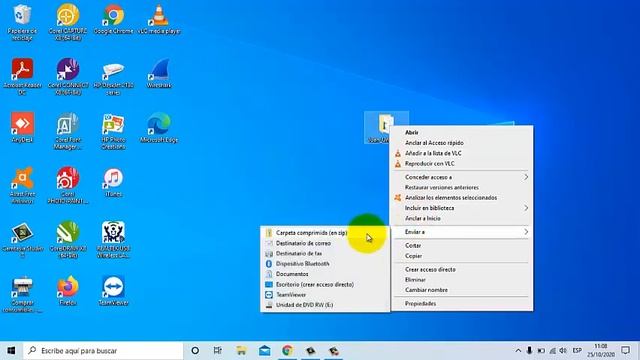This screenshot has height=360, width=640.
Task: Show hidden tray icons chevron
Action: [x=518, y=351]
